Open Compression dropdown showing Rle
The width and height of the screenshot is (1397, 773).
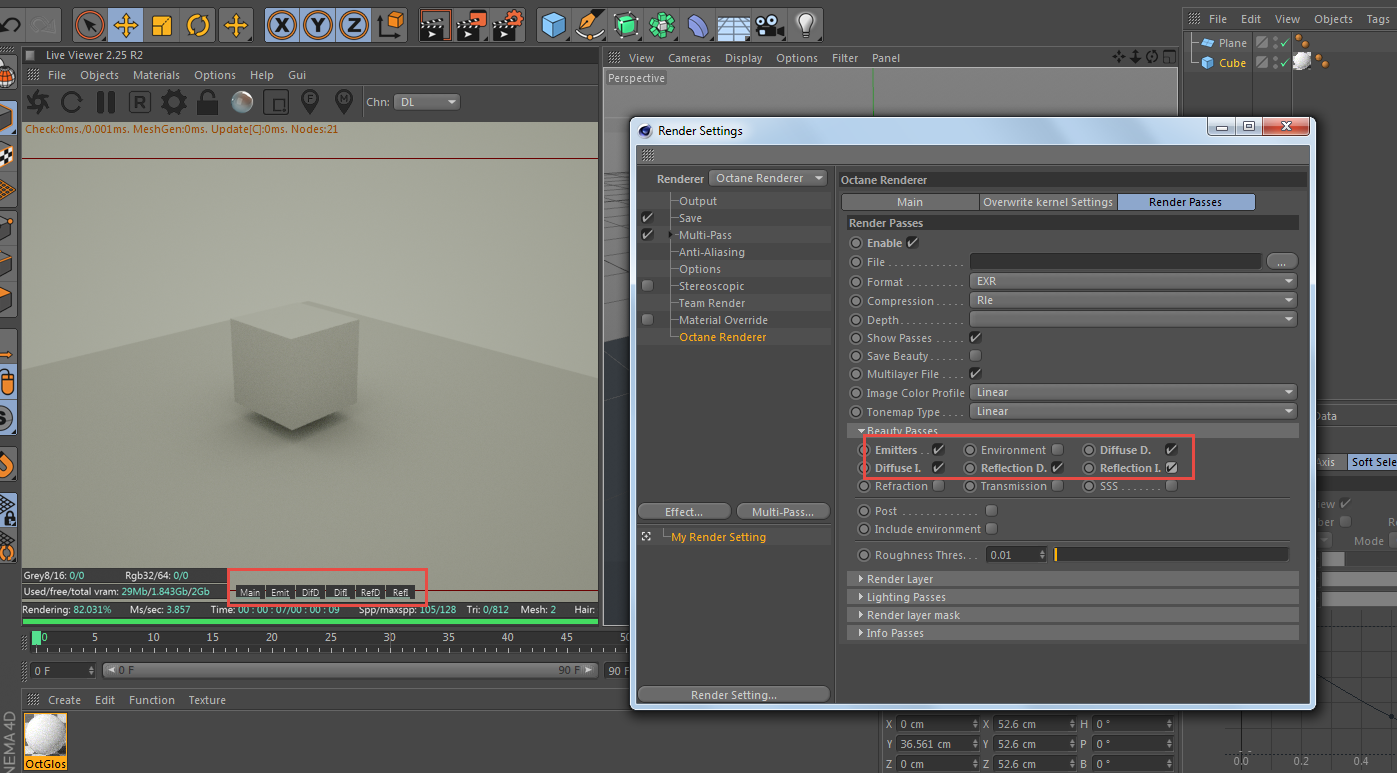[1133, 301]
